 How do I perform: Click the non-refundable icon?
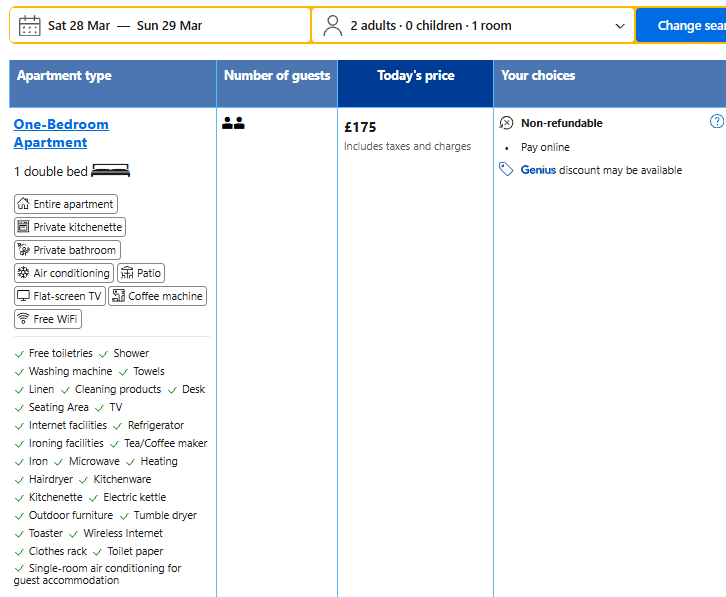[506, 123]
